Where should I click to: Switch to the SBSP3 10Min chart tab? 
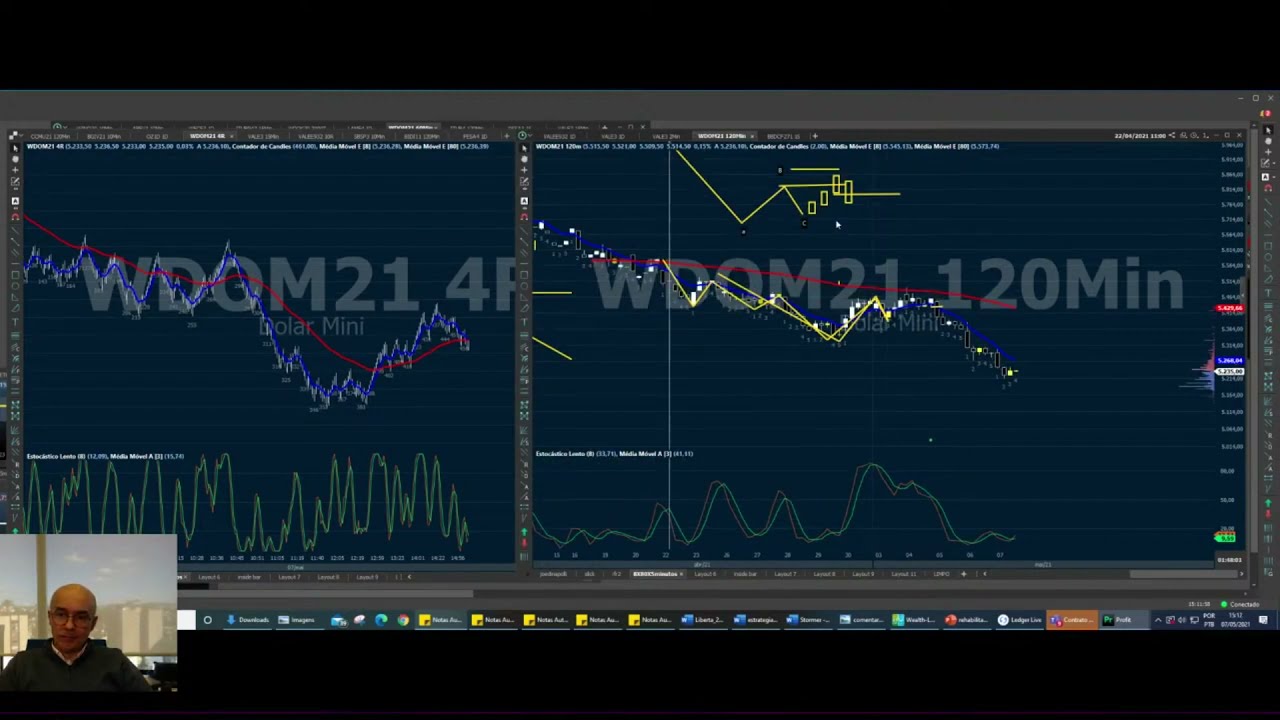369,136
